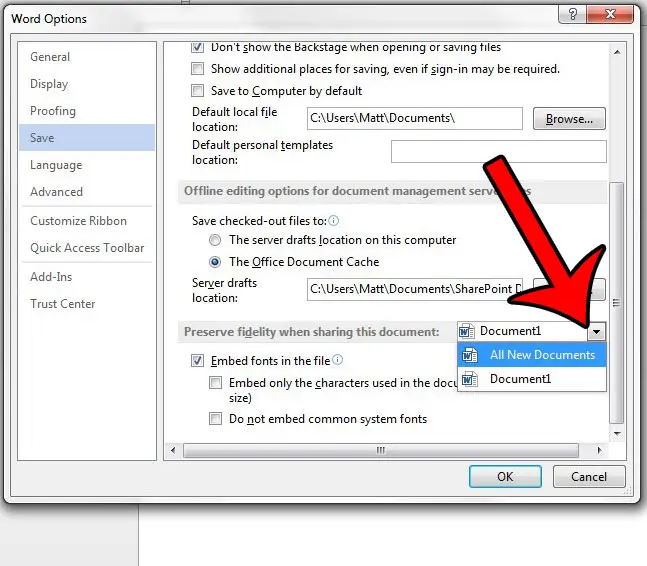Open the General options category

click(x=50, y=57)
